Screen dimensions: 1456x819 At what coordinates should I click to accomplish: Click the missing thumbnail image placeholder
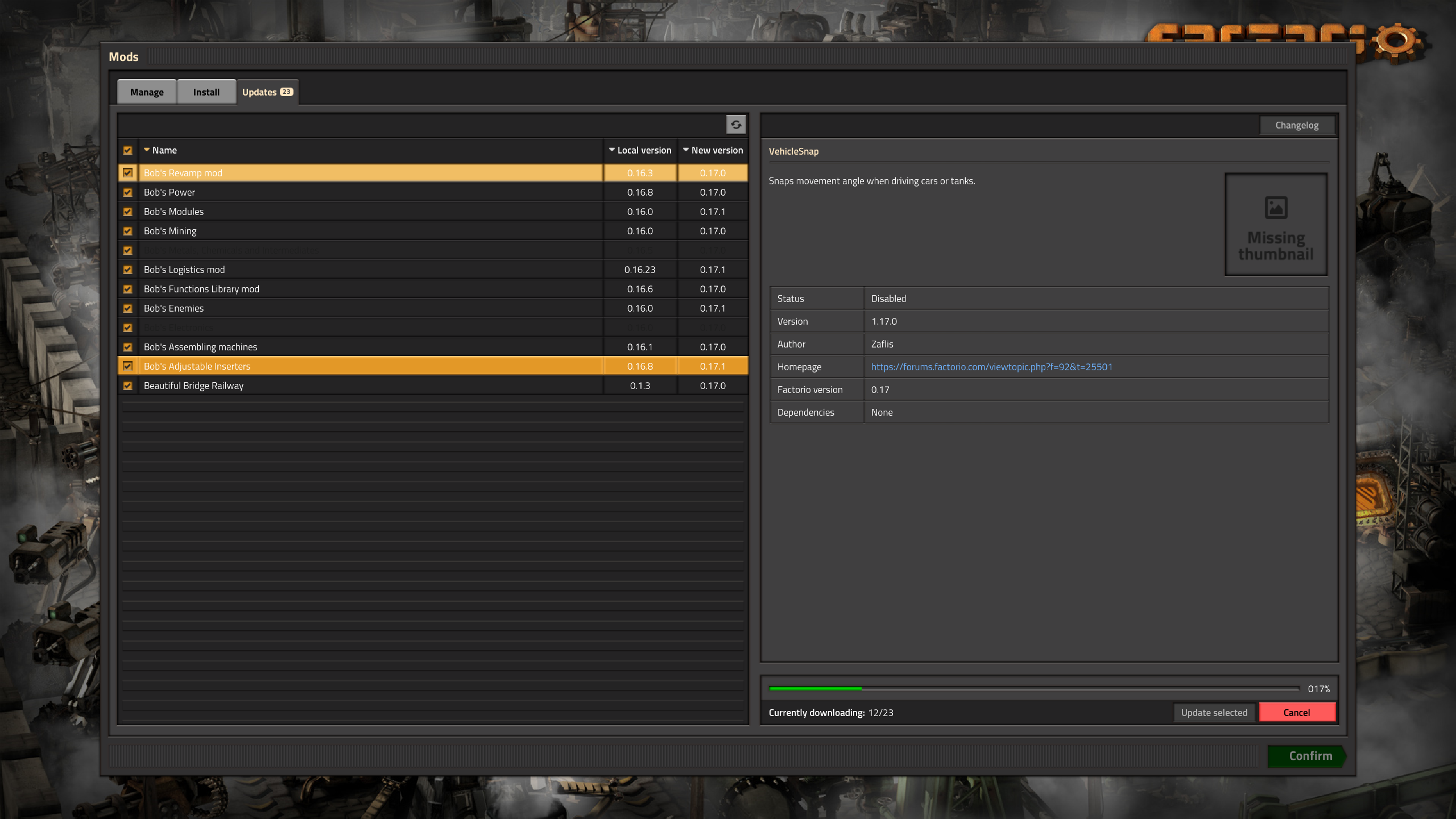pyautogui.click(x=1276, y=224)
